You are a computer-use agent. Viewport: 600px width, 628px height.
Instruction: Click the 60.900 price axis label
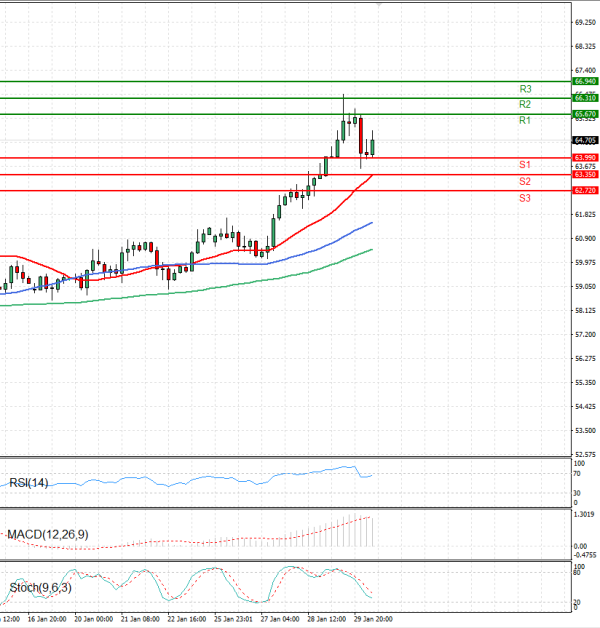click(586, 239)
